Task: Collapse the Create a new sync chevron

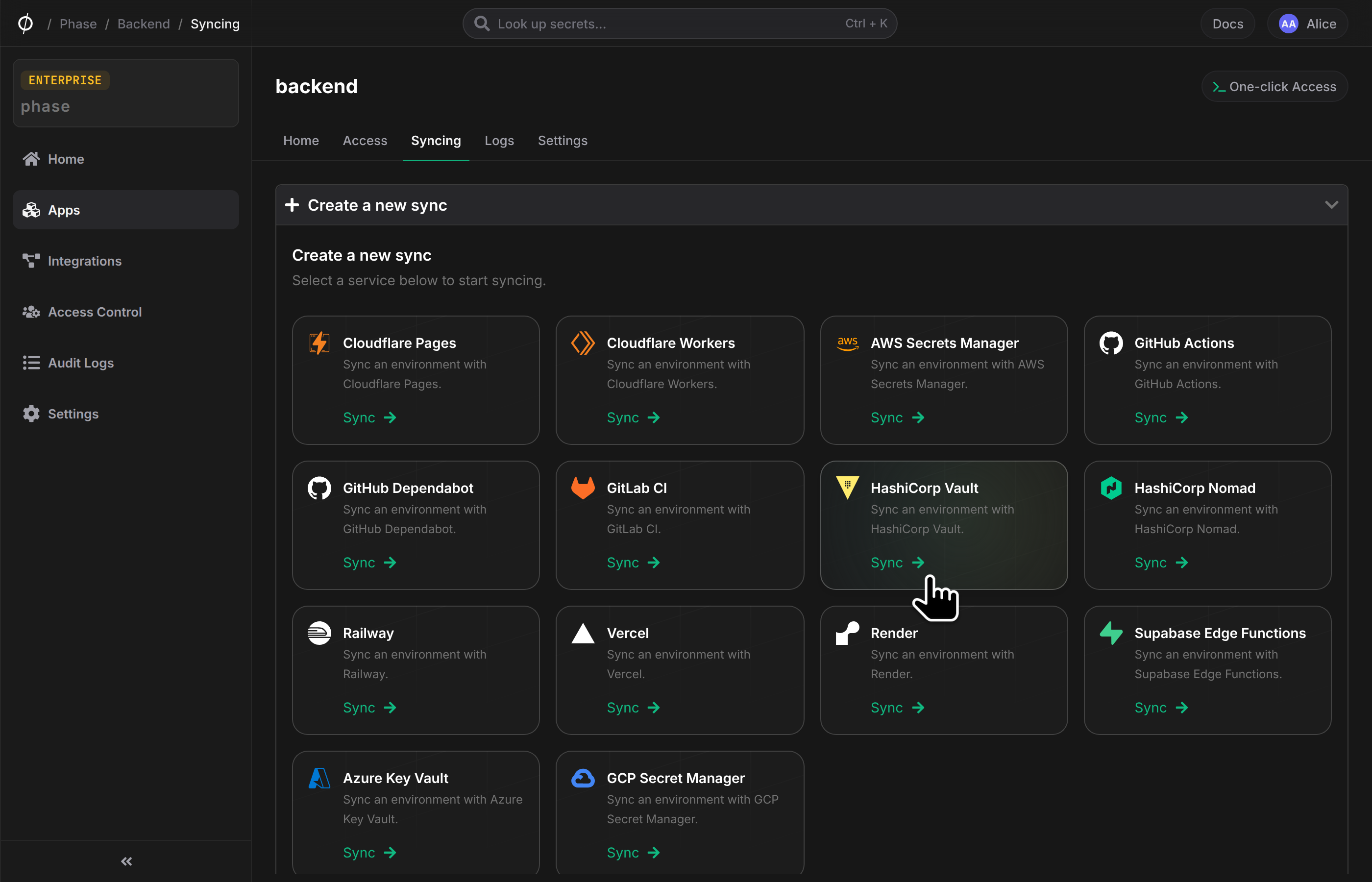Action: click(x=1331, y=204)
